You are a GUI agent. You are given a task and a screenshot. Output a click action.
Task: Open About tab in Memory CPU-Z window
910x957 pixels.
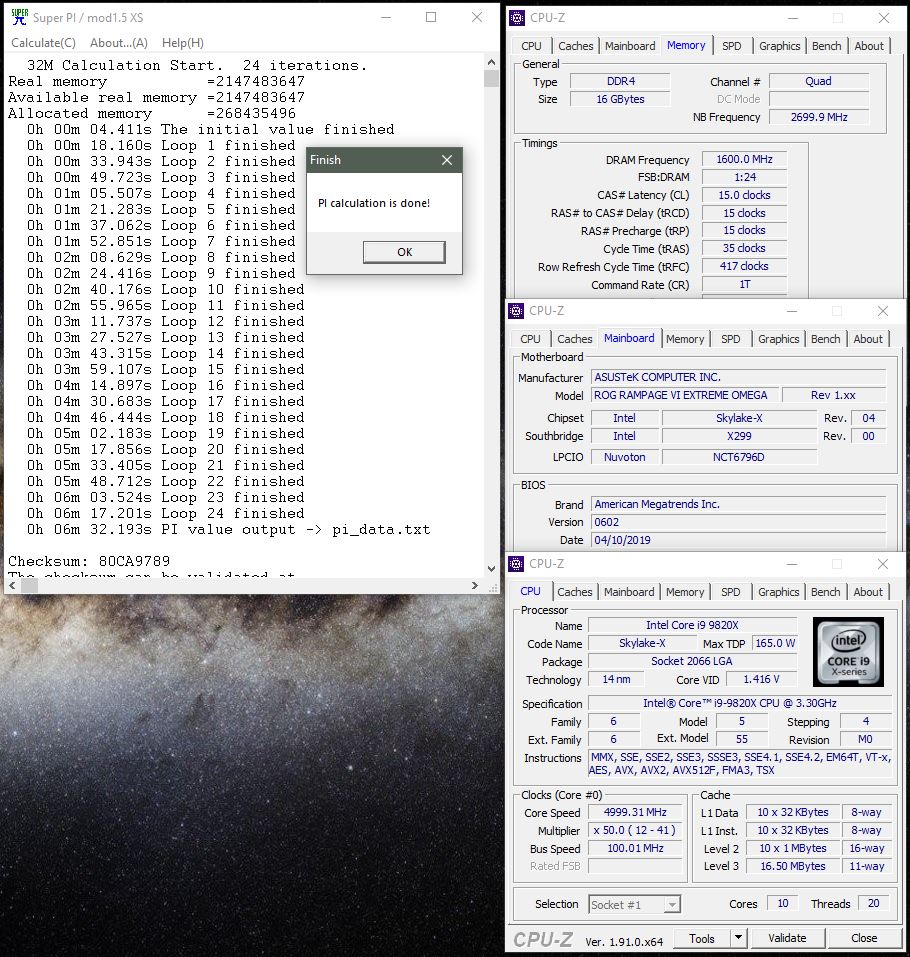(869, 46)
